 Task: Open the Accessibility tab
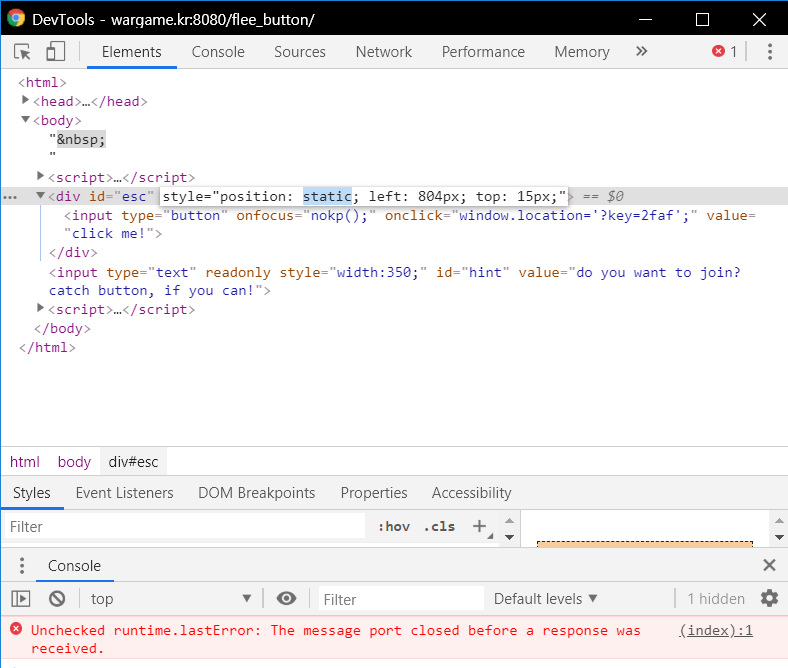coord(471,493)
